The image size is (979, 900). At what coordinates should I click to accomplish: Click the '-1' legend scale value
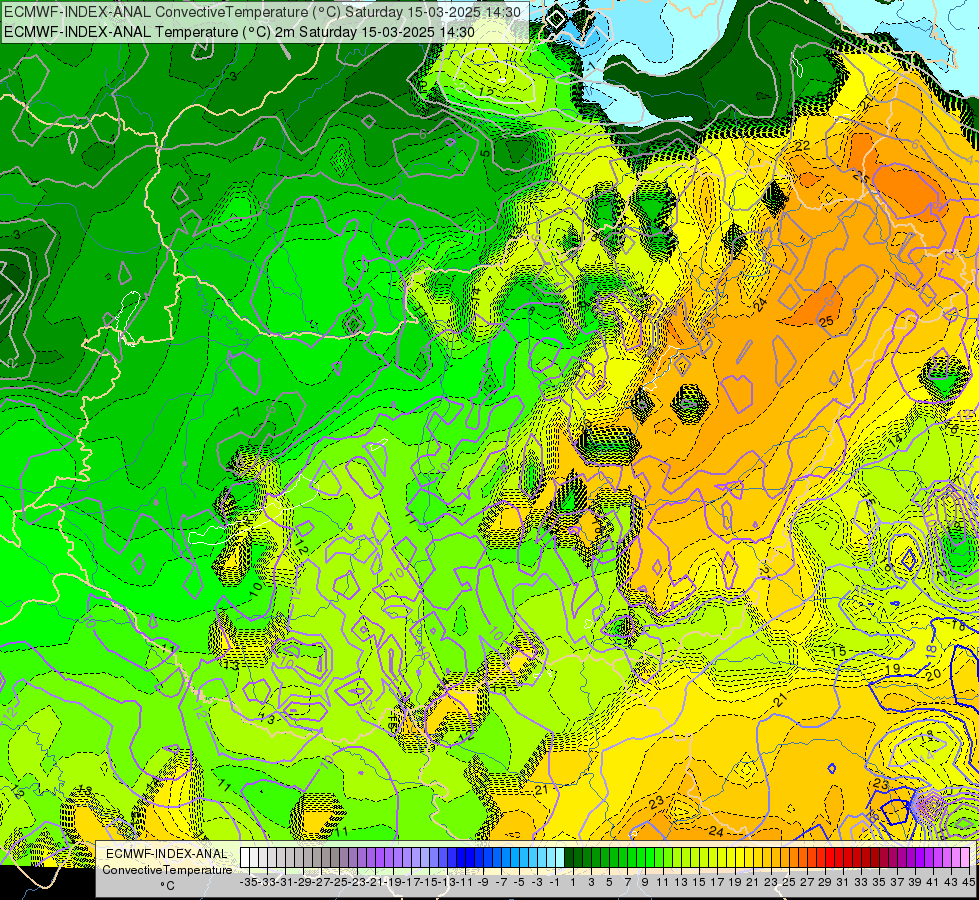coord(555,883)
